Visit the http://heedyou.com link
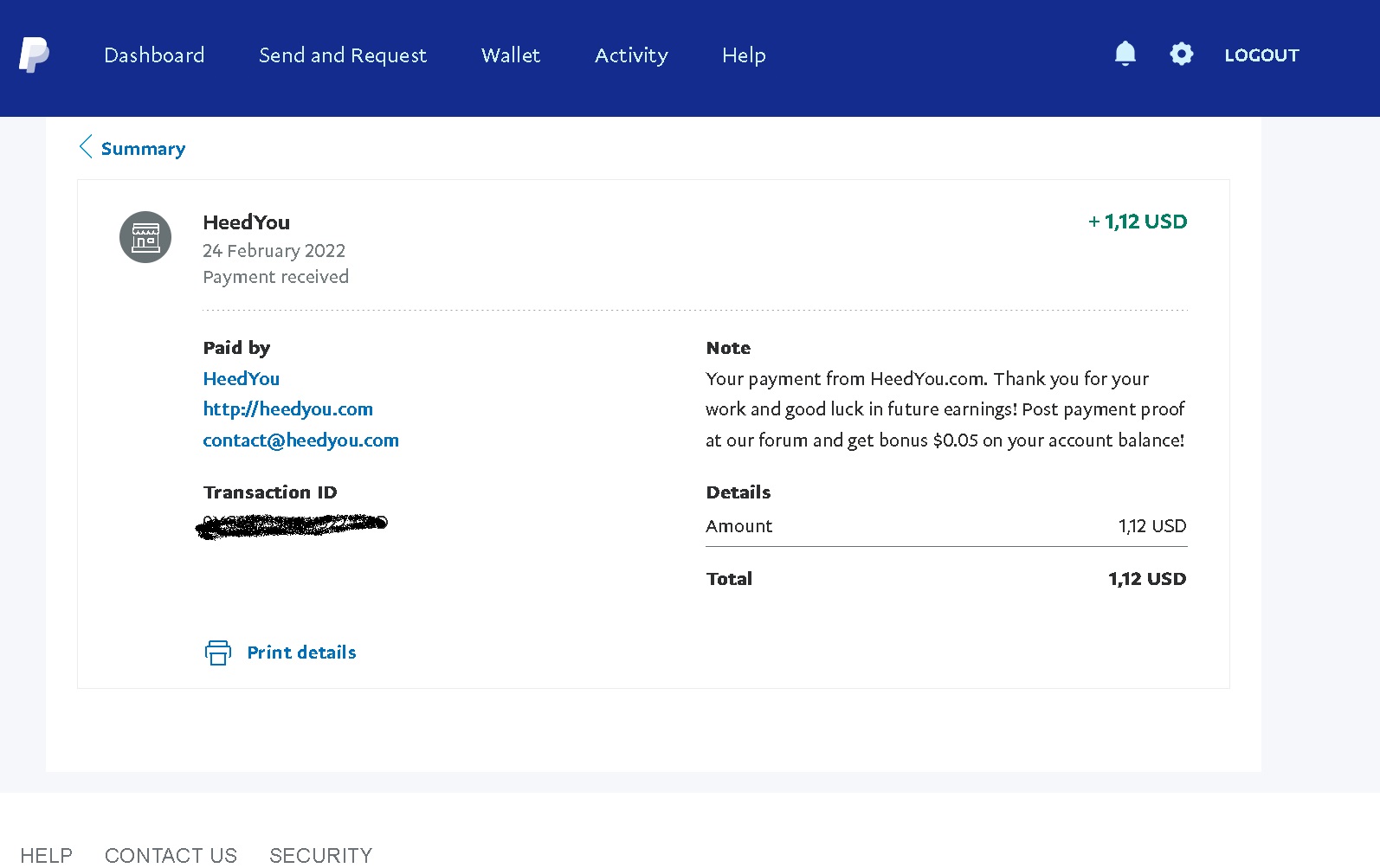 (287, 409)
